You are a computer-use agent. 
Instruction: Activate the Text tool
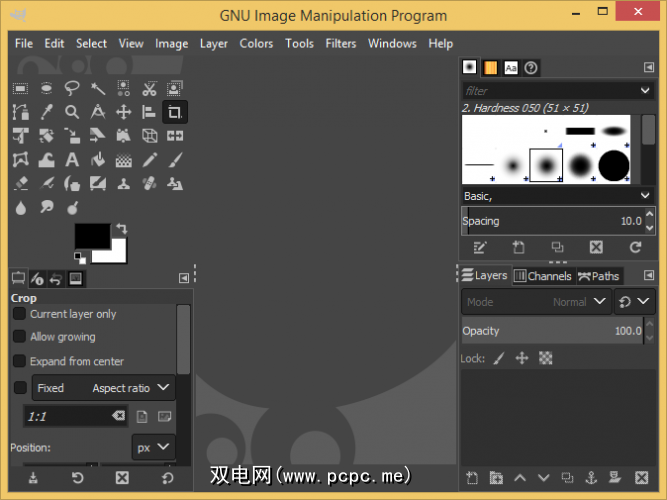pos(72,160)
